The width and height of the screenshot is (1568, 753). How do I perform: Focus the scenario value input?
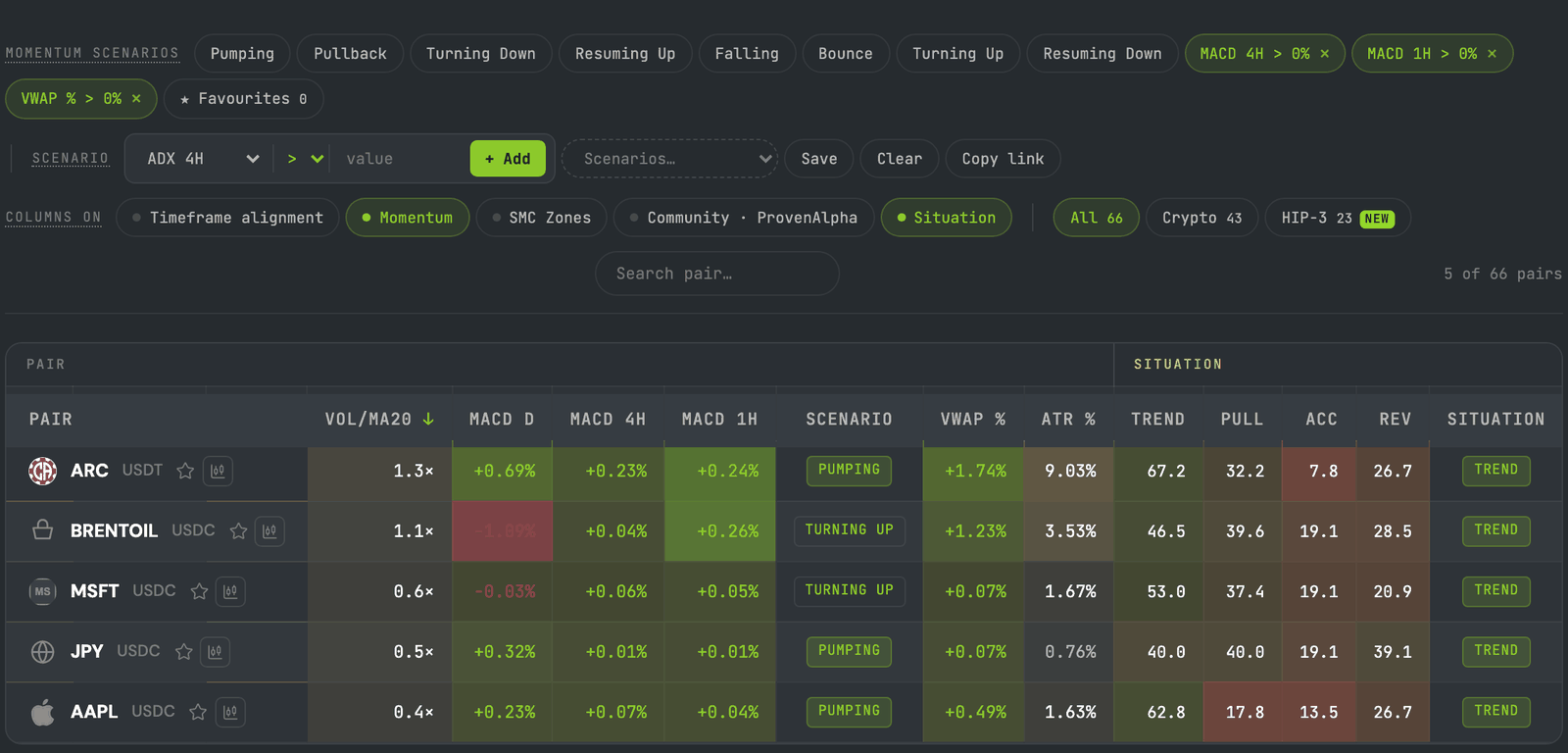(401, 159)
